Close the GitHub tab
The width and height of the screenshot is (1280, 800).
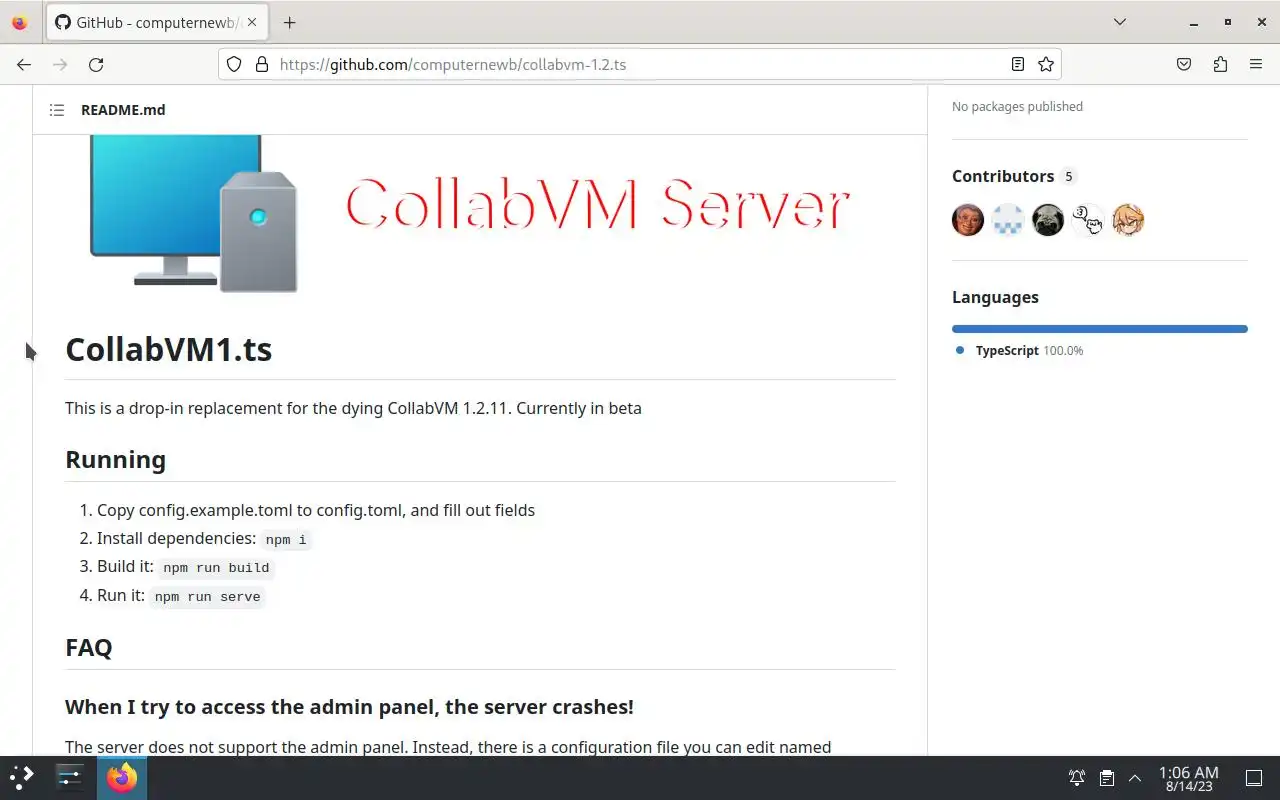tap(251, 22)
